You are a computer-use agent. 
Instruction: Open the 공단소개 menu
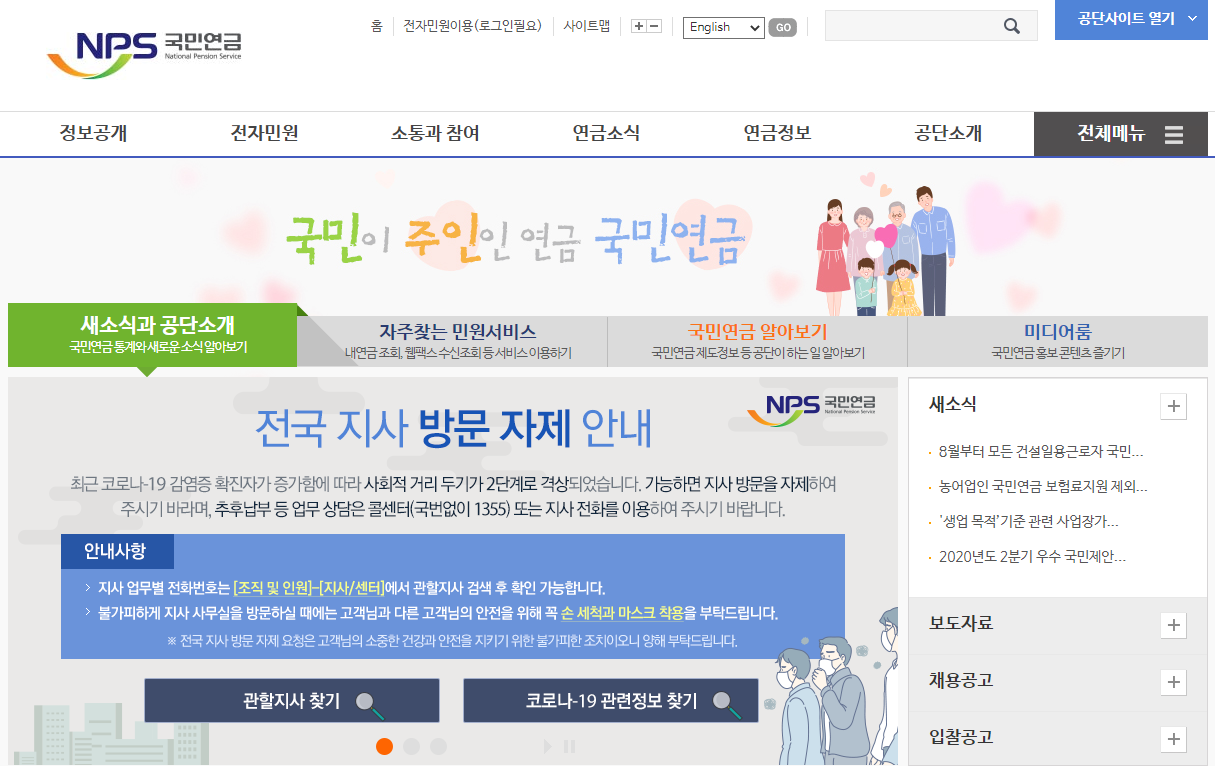point(949,134)
